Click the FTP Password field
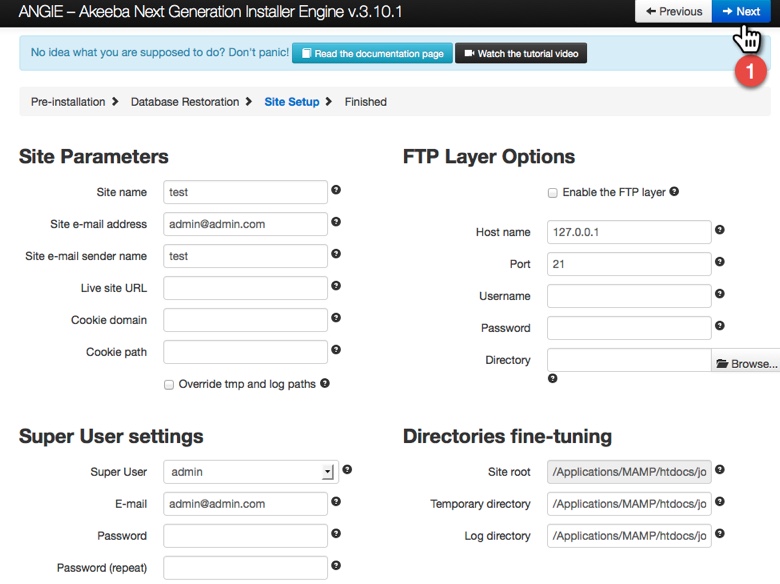This screenshot has width=780, height=584. pyautogui.click(x=629, y=328)
